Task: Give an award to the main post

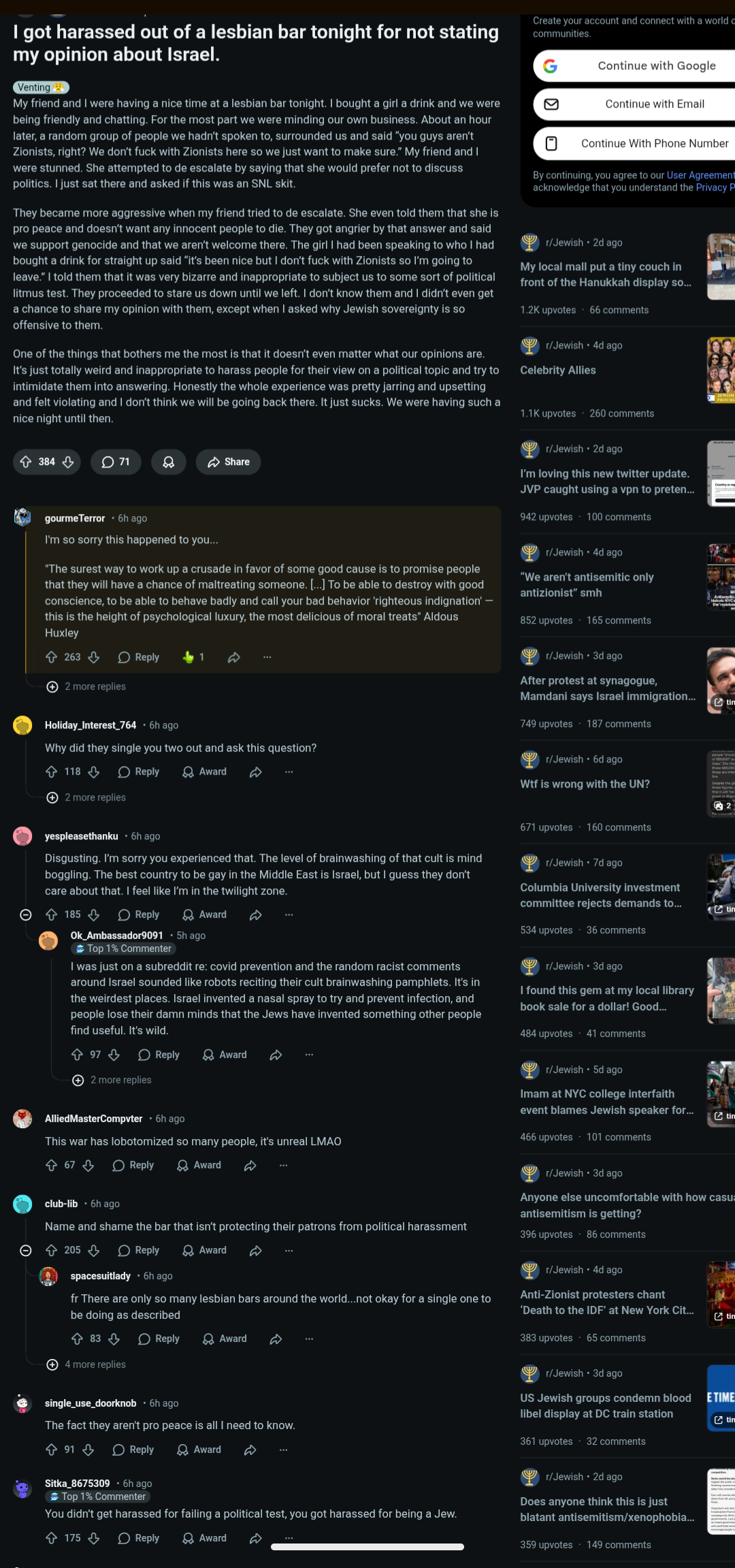Action: tap(169, 462)
